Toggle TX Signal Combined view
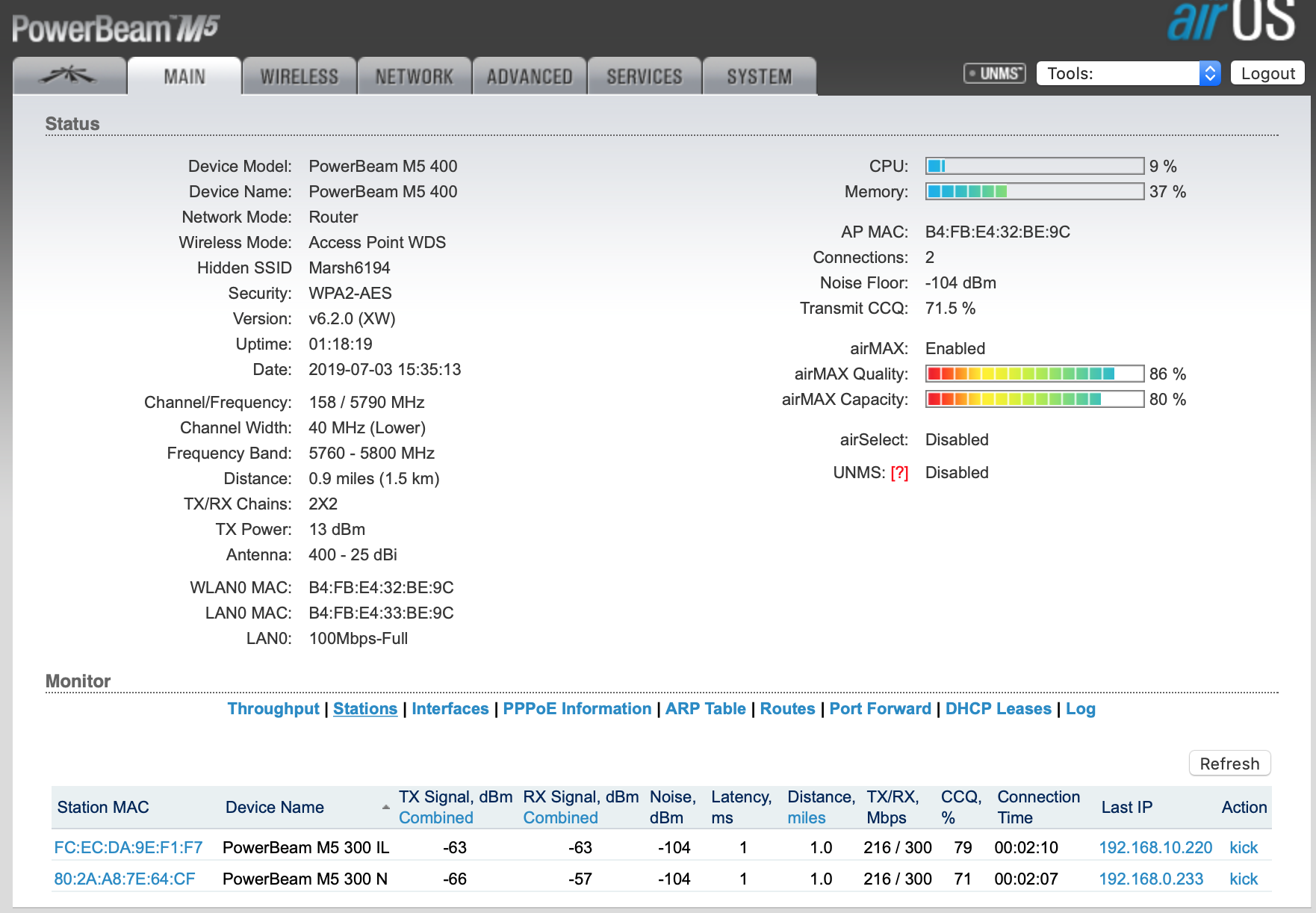Screen dimensions: 1316x913 436,818
